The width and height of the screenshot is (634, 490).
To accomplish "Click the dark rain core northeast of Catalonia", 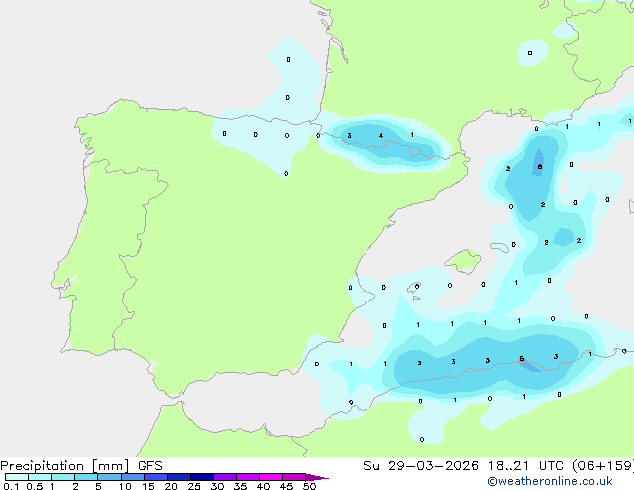I will tap(539, 163).
